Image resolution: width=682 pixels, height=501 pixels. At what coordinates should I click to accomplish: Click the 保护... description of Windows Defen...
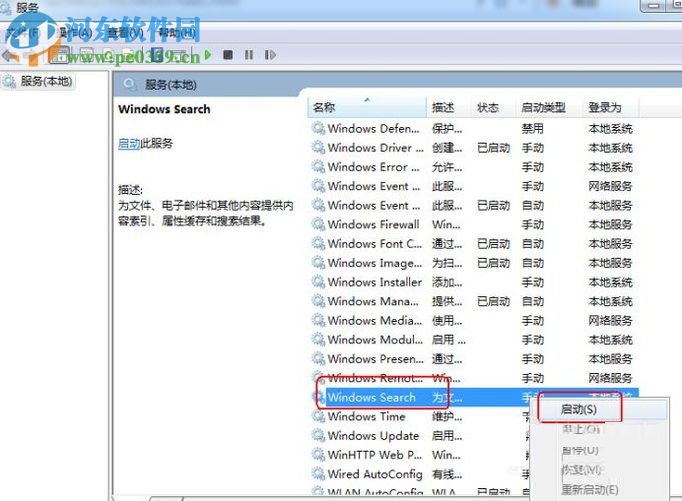click(447, 128)
